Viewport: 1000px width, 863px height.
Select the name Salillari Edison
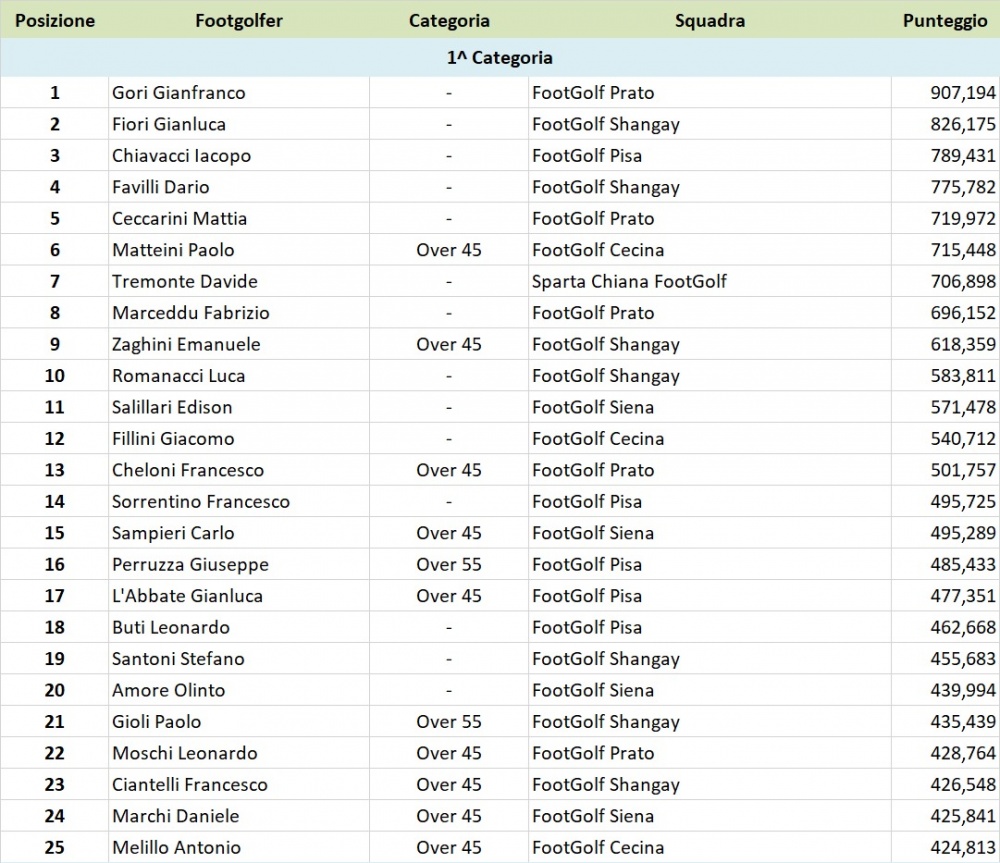coord(172,408)
